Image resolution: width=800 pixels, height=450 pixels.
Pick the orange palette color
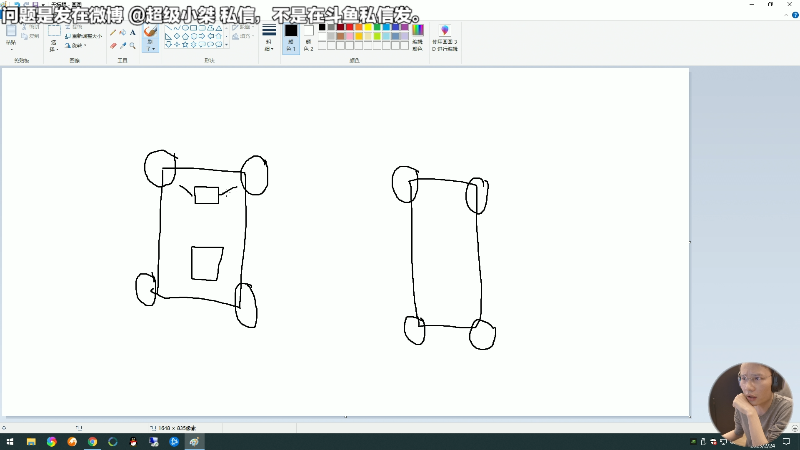(359, 28)
